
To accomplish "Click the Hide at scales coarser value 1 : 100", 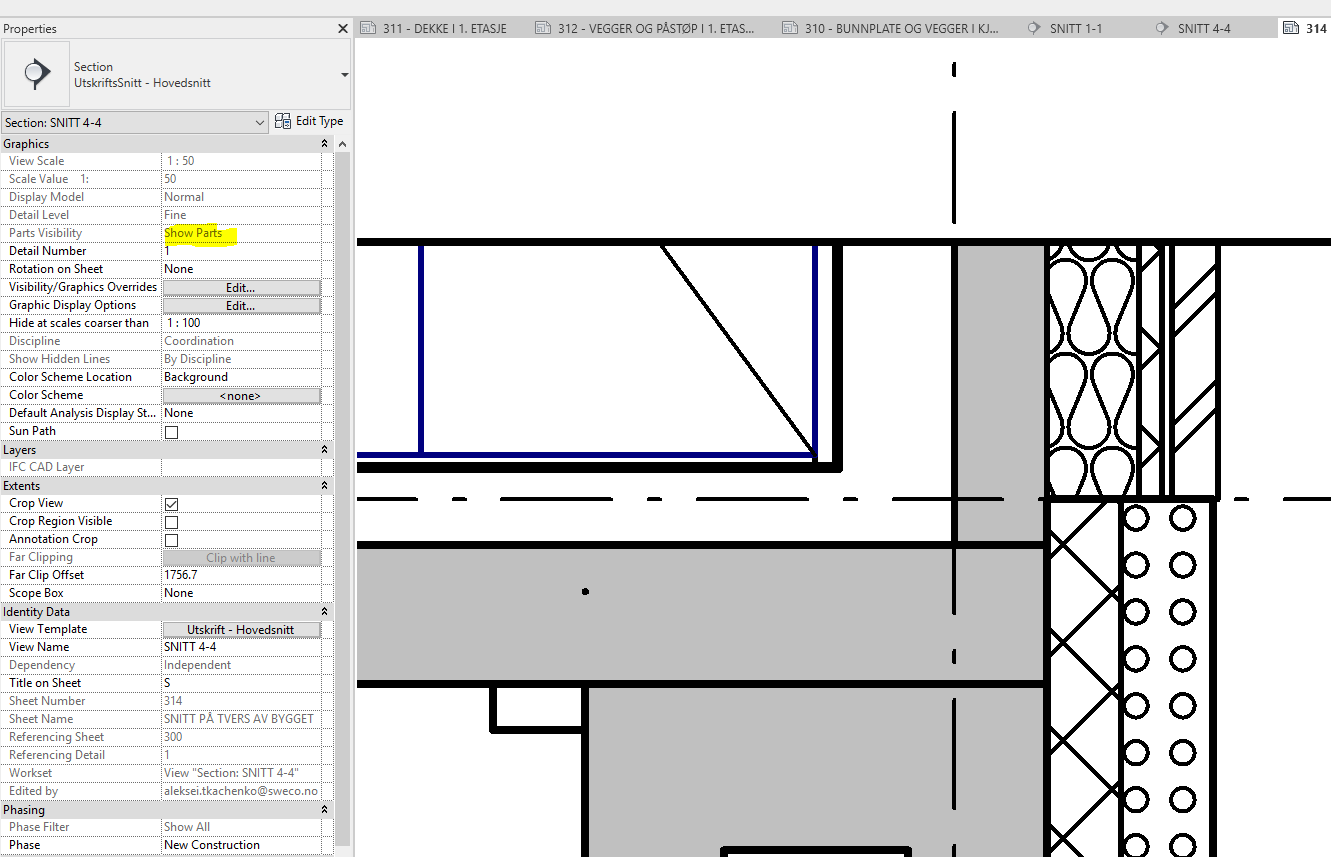I will tap(241, 323).
